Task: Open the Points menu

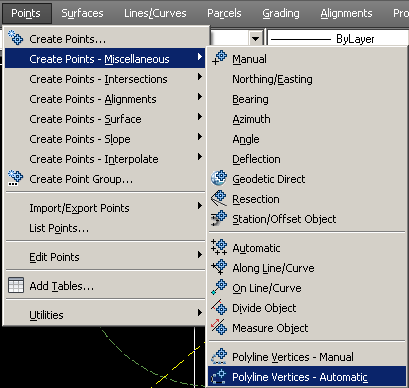Action: (26, 13)
